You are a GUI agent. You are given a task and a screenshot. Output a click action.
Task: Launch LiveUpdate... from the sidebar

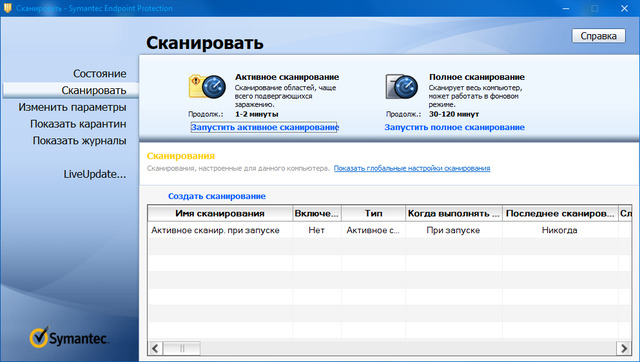[95, 174]
